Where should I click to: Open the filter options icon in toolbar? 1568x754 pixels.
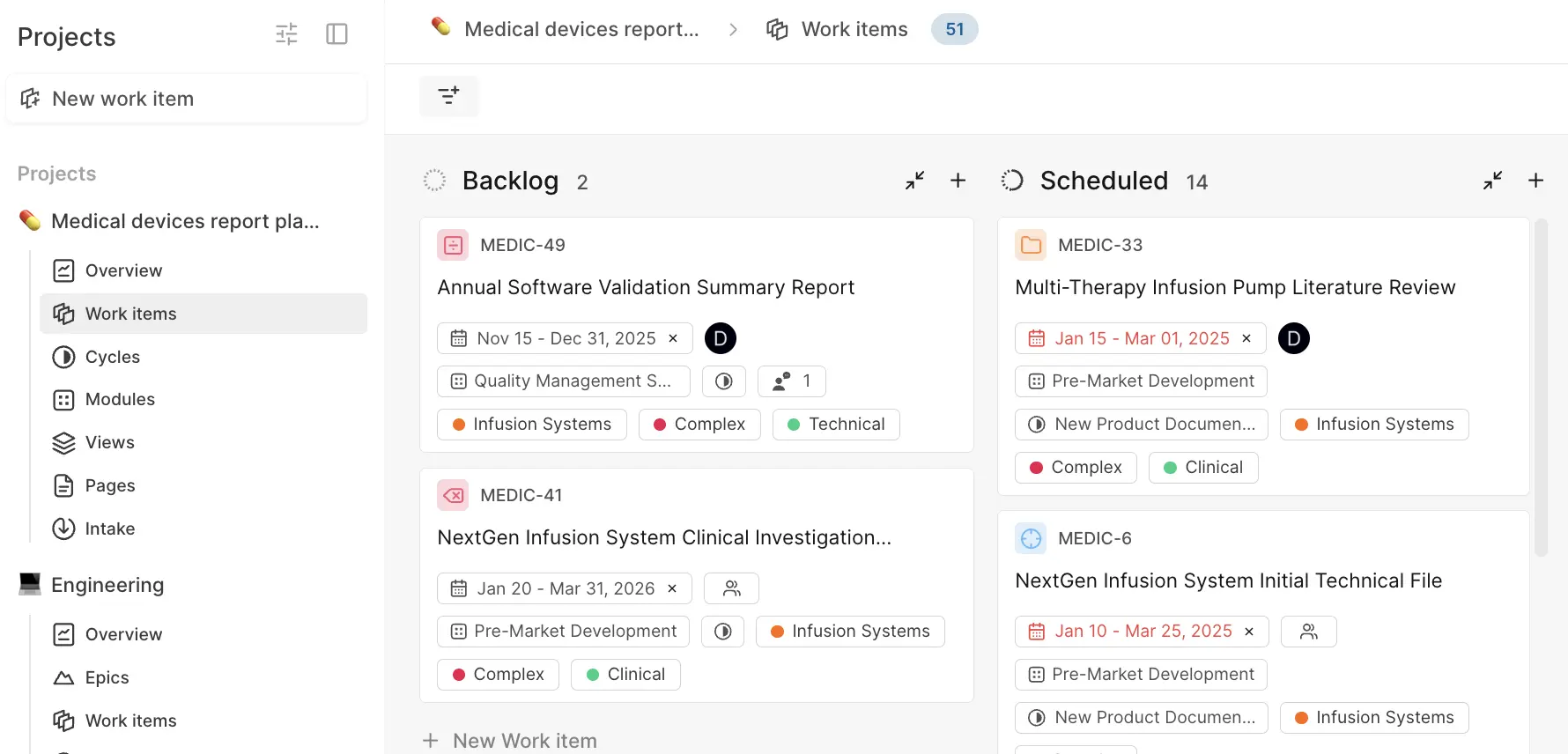[448, 96]
